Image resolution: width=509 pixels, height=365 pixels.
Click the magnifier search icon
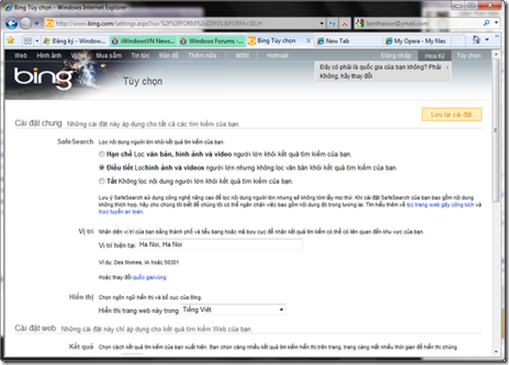[486, 23]
